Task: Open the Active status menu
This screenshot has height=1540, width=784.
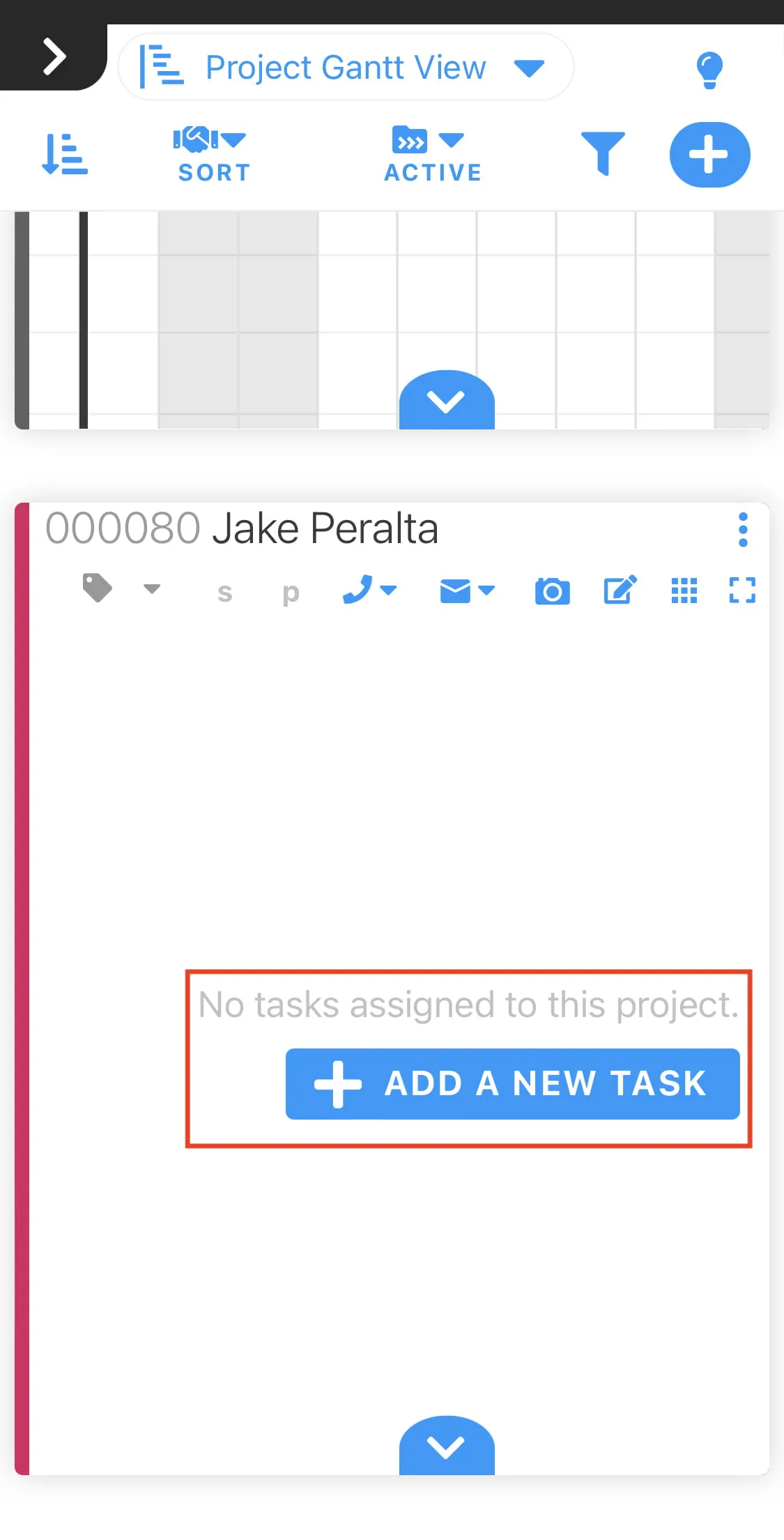Action: (433, 154)
